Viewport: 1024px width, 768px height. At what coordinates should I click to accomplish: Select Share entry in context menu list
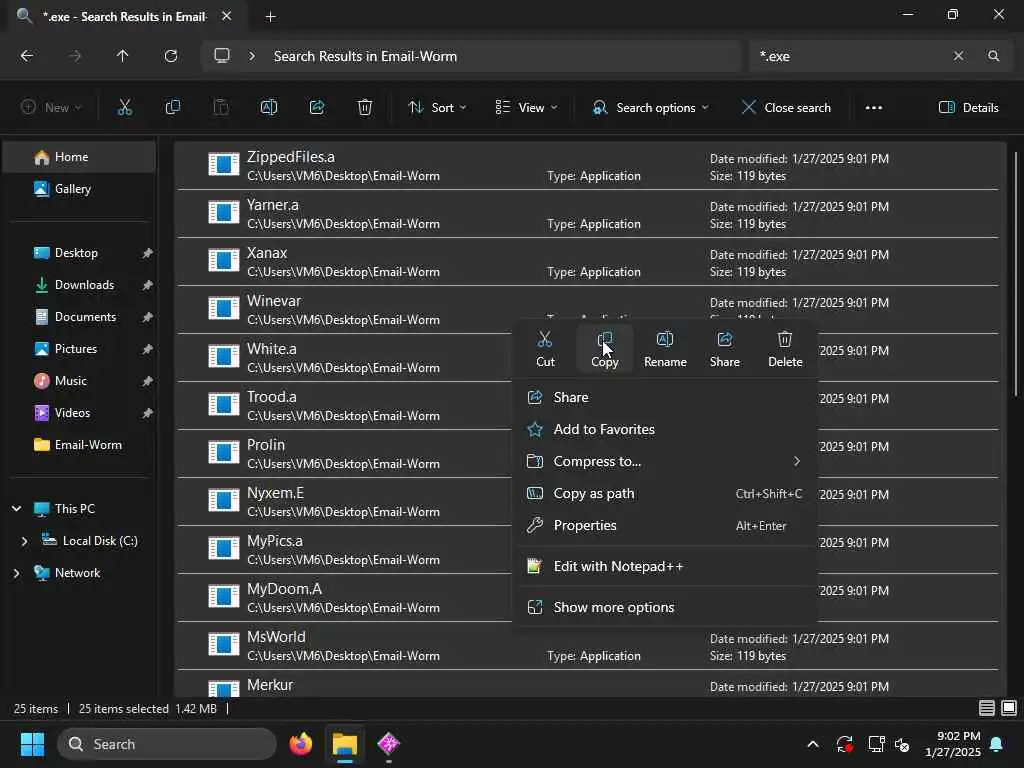(665, 397)
